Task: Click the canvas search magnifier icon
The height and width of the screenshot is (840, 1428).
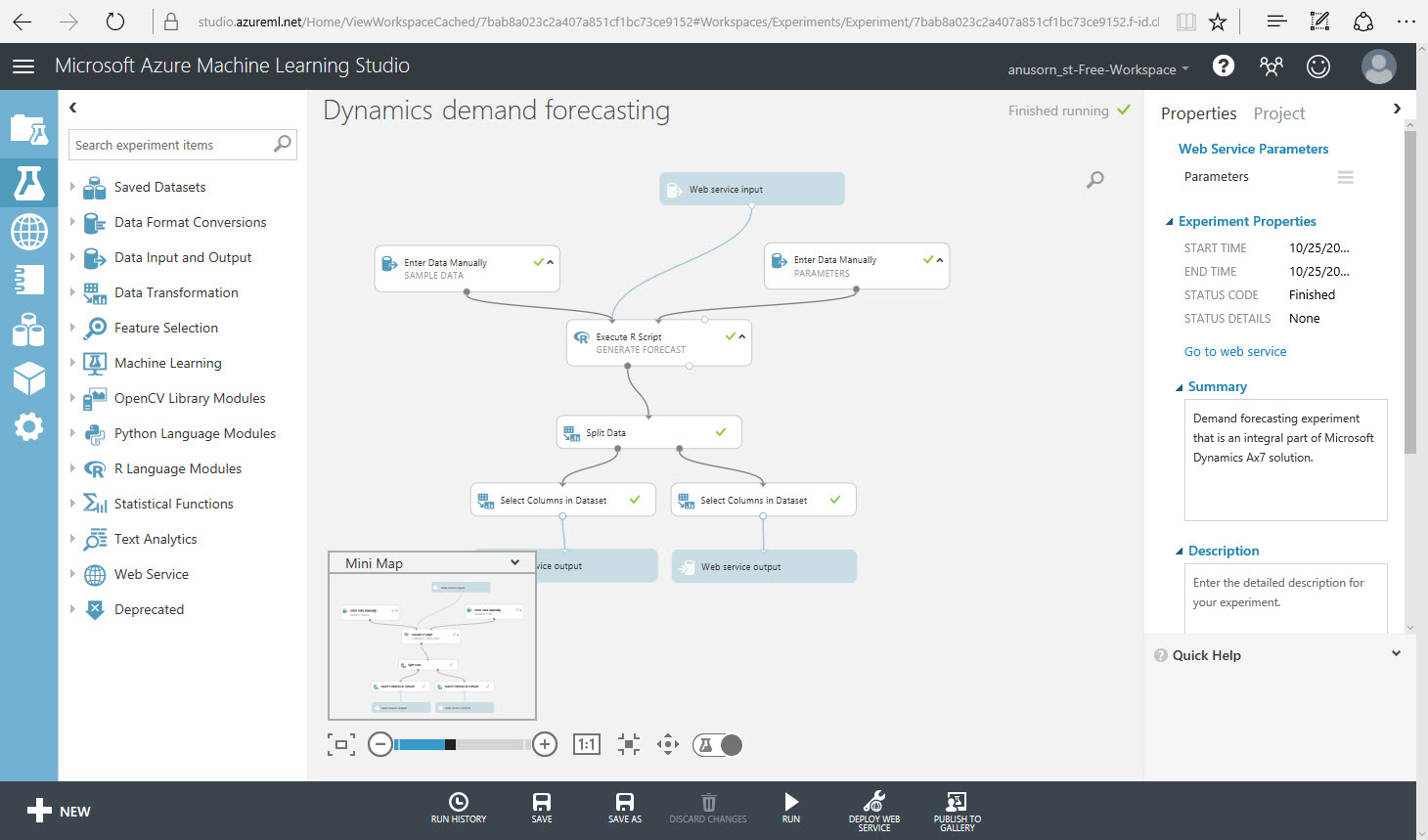Action: [x=1095, y=179]
